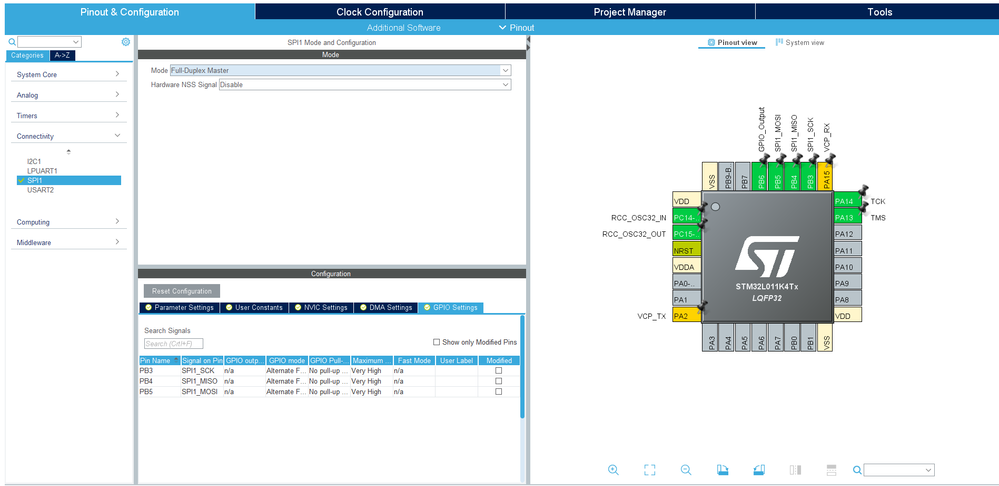
Task: Select pin PA10 on the chip
Action: (847, 266)
